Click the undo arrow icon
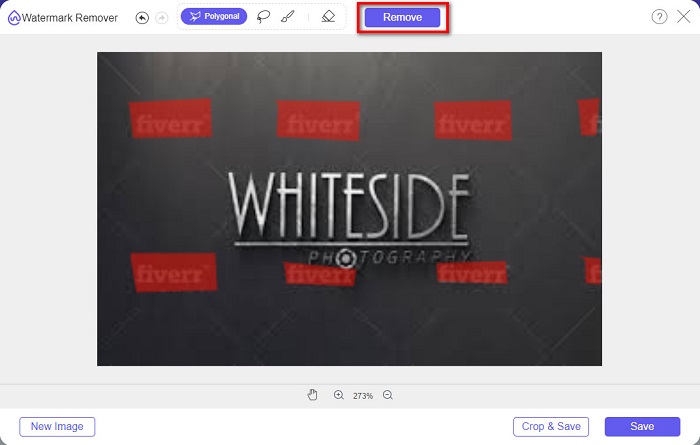The width and height of the screenshot is (700, 445). click(142, 18)
